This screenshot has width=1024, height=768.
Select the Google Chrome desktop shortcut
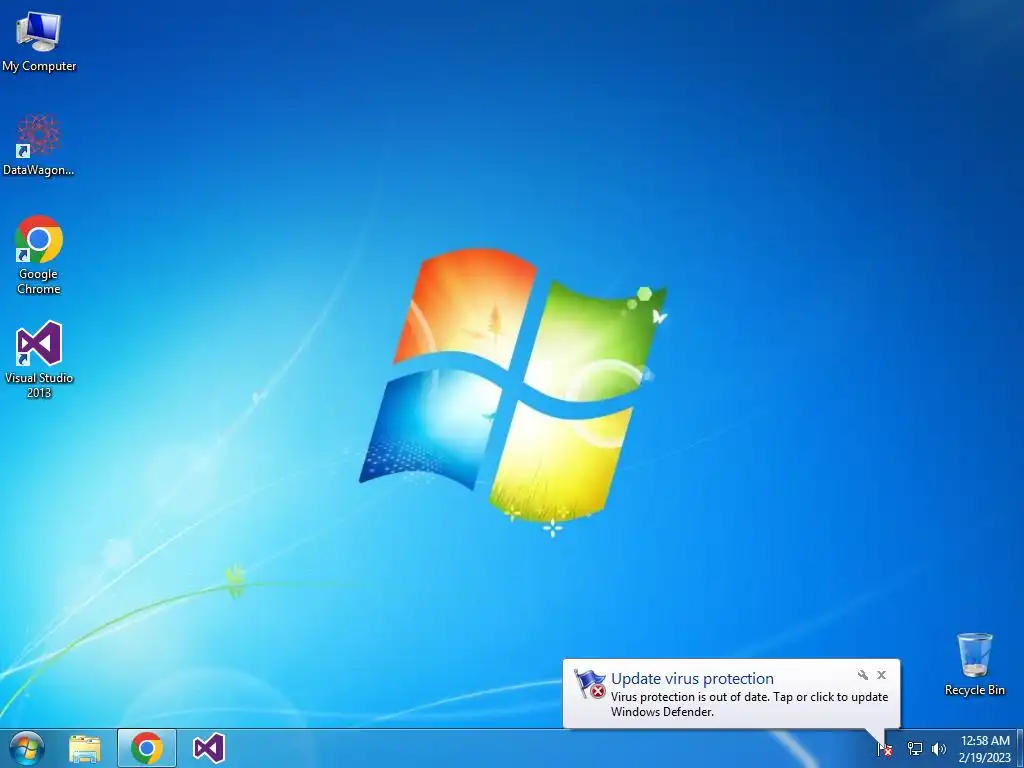(39, 255)
